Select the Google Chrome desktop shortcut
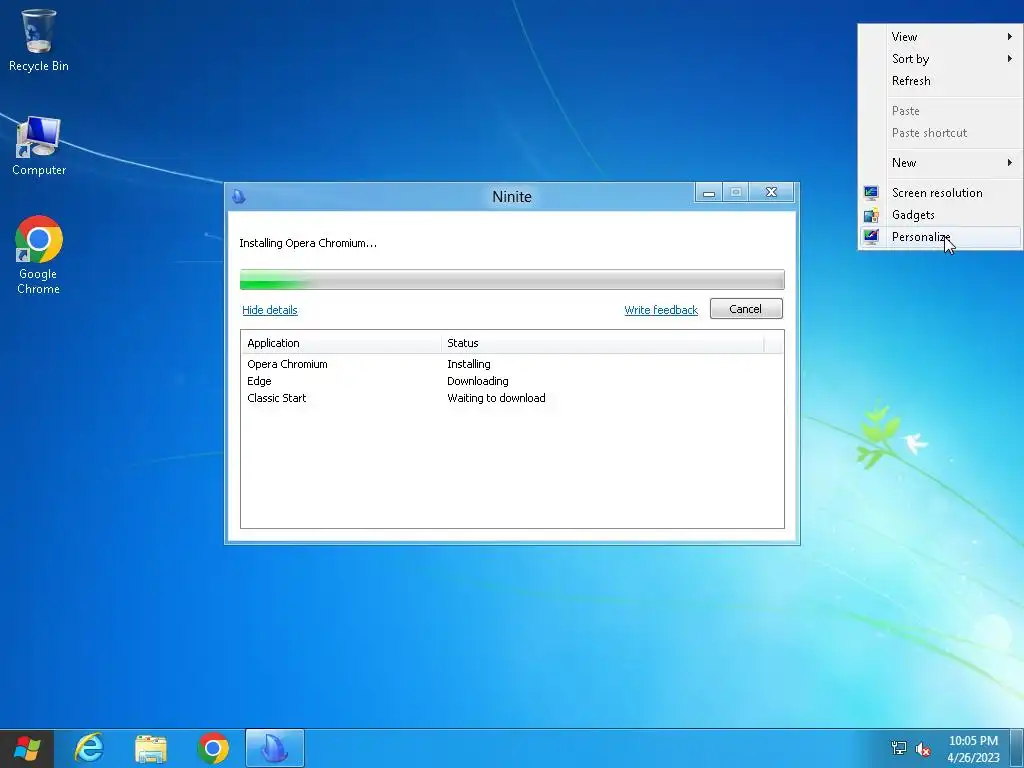 tap(39, 255)
